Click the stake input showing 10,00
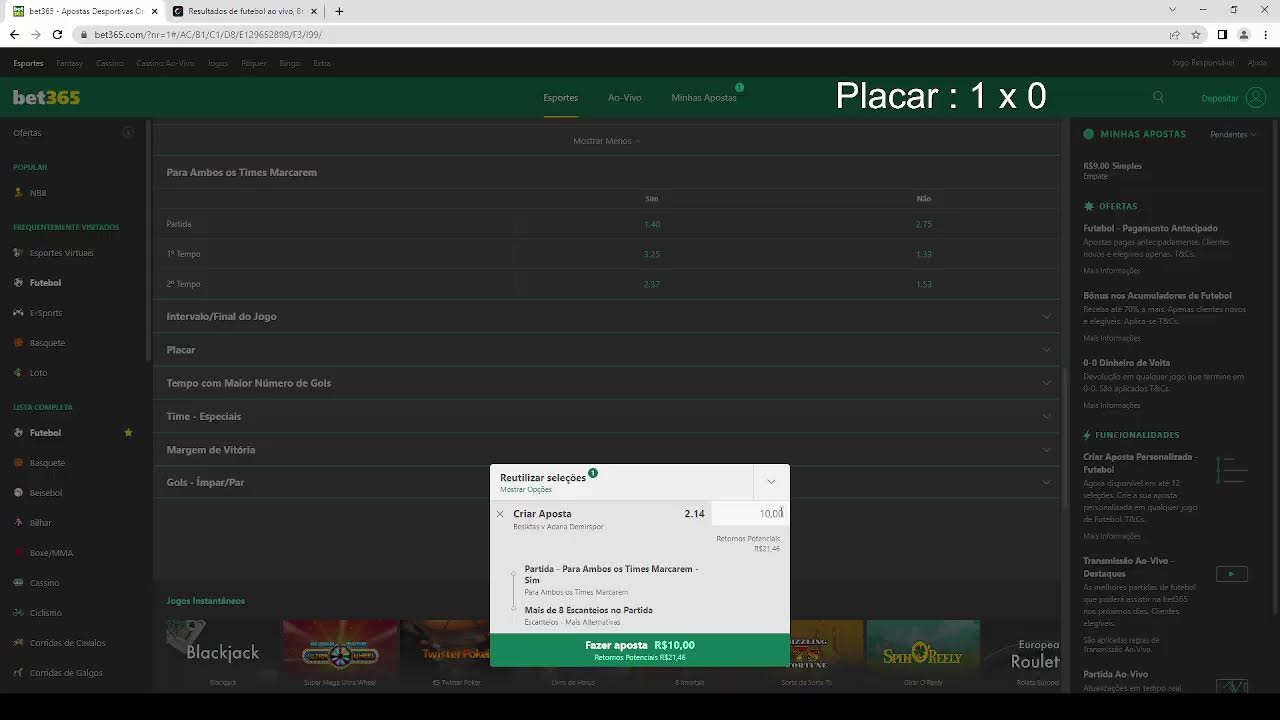 (x=749, y=514)
